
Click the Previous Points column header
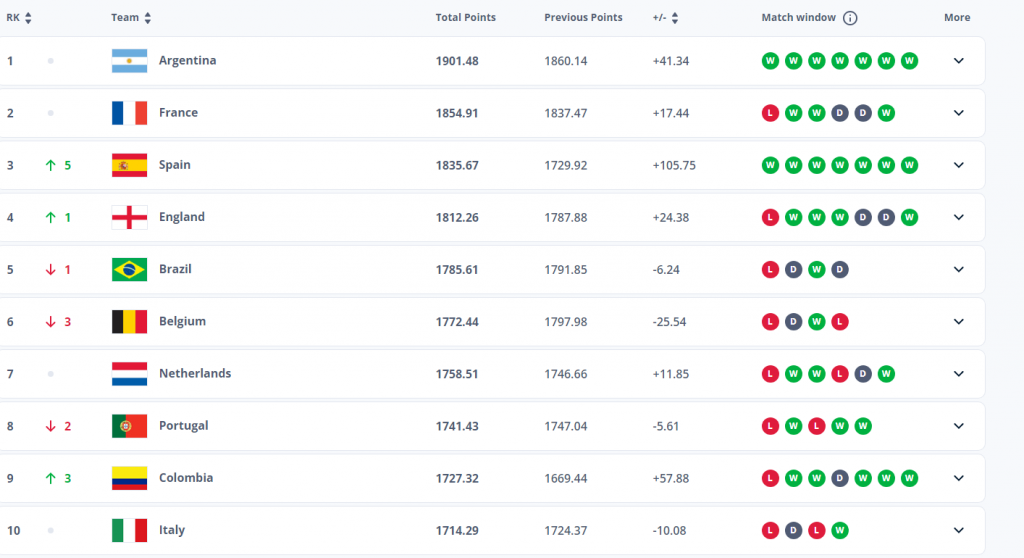(583, 18)
